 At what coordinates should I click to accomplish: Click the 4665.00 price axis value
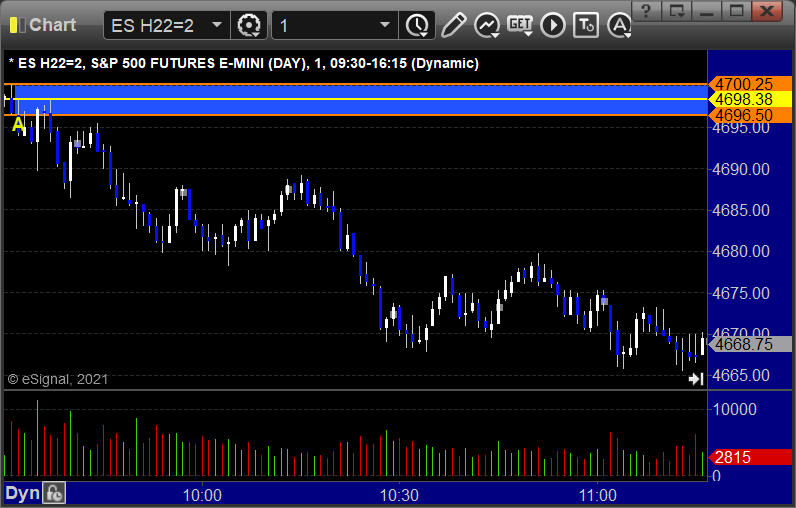pos(741,376)
